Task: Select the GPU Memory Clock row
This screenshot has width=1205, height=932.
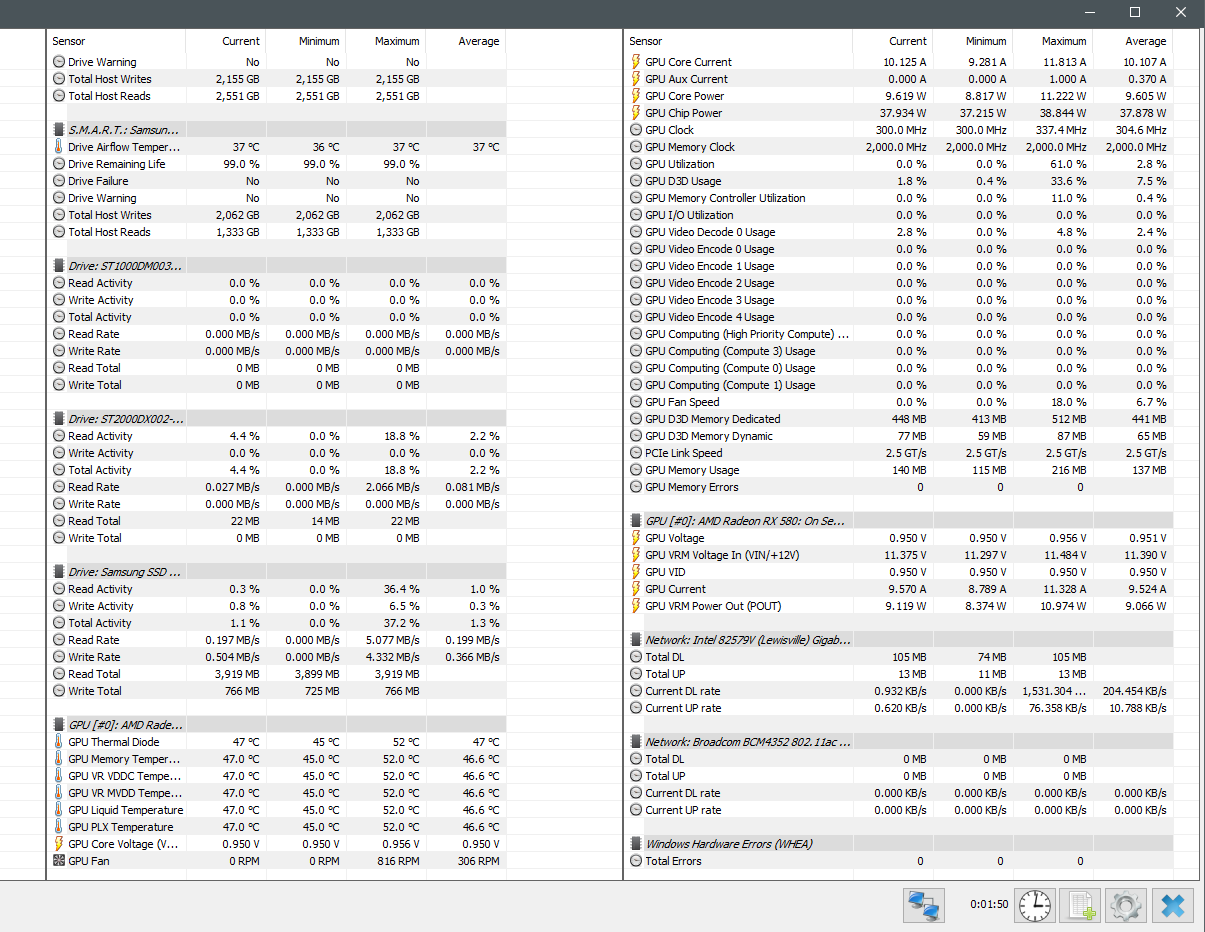Action: click(899, 147)
